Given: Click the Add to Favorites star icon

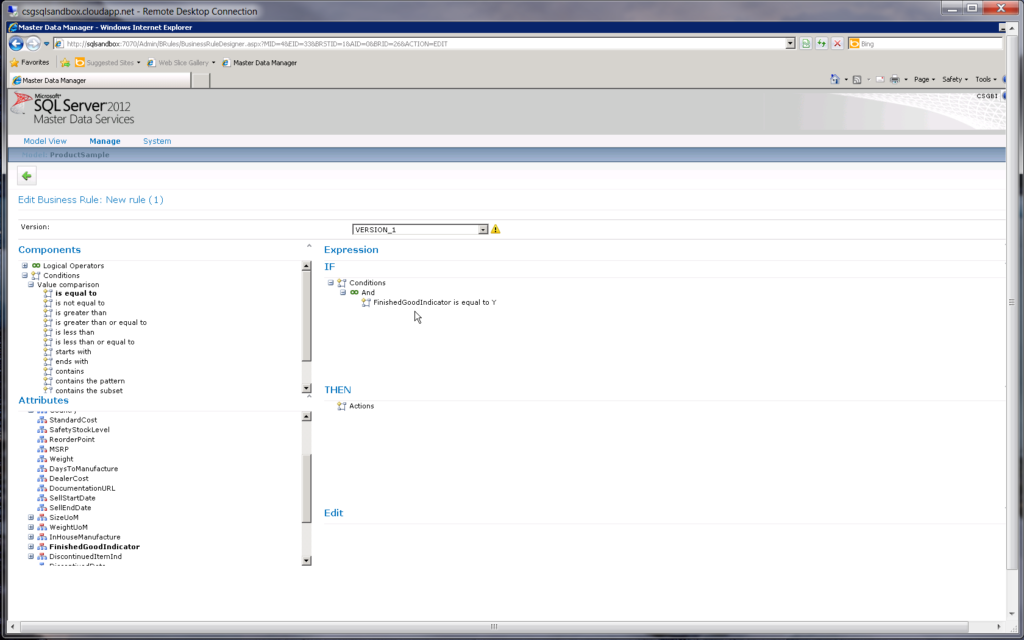Looking at the screenshot, I should [66, 61].
